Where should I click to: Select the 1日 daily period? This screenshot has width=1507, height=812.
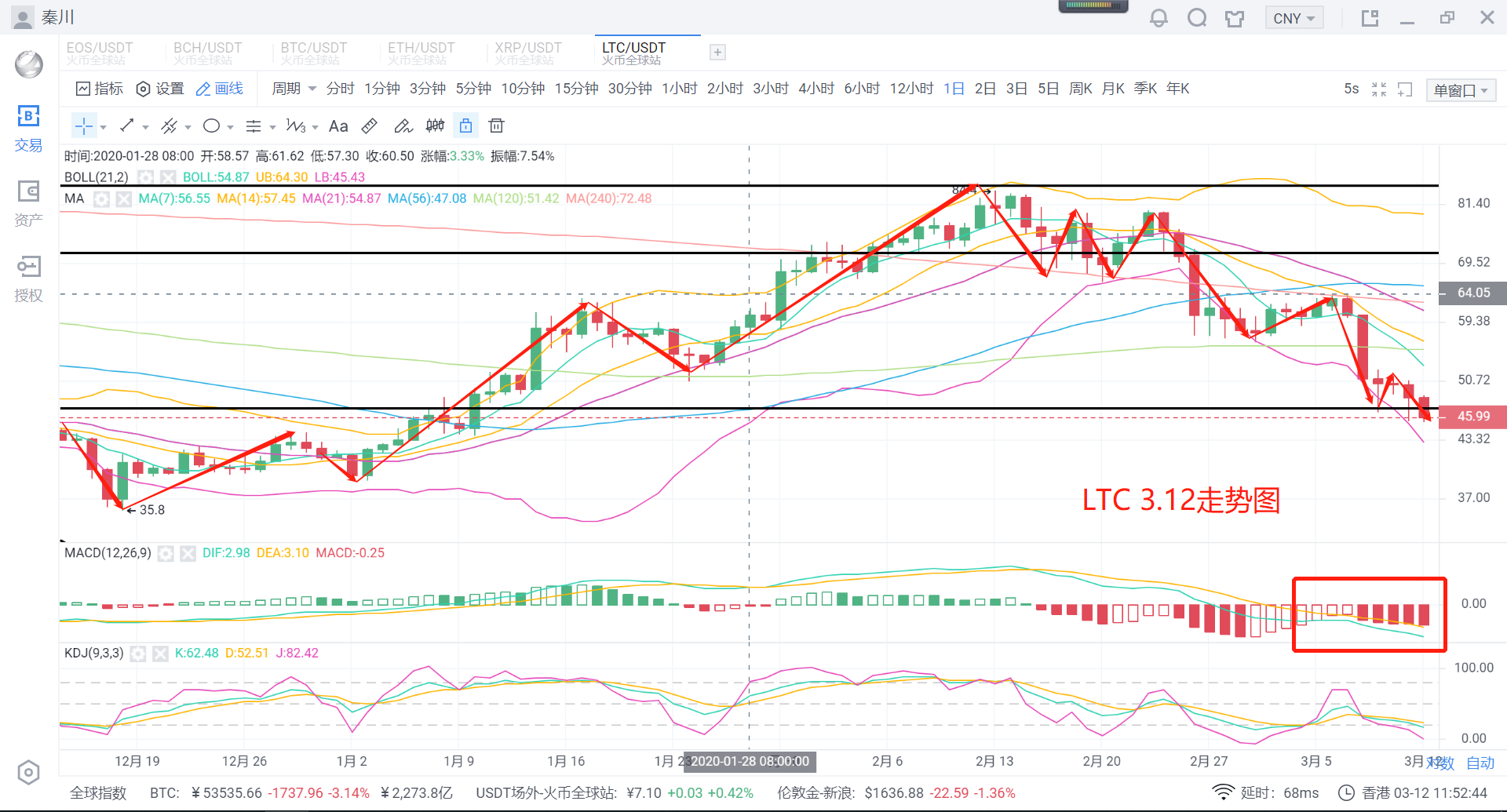click(954, 89)
